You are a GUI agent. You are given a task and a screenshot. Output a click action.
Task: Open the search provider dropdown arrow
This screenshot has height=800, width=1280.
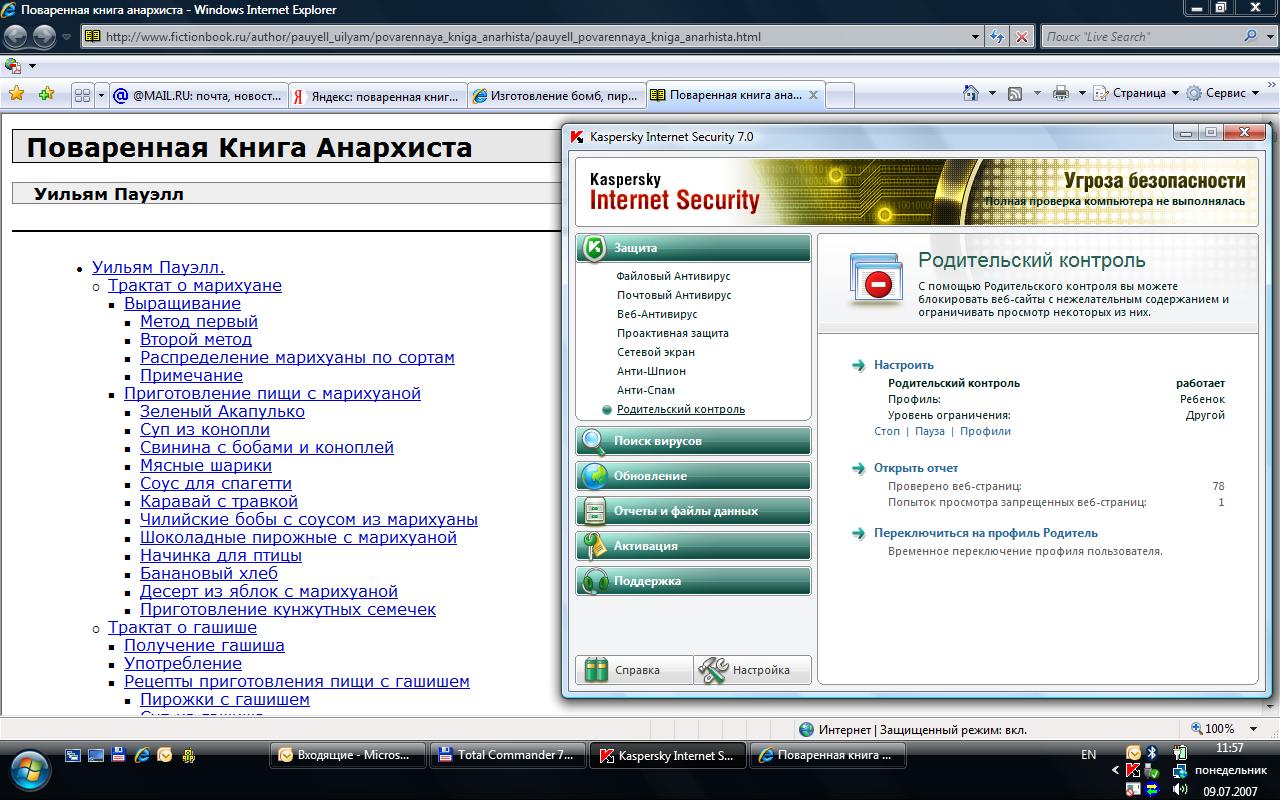point(1268,36)
